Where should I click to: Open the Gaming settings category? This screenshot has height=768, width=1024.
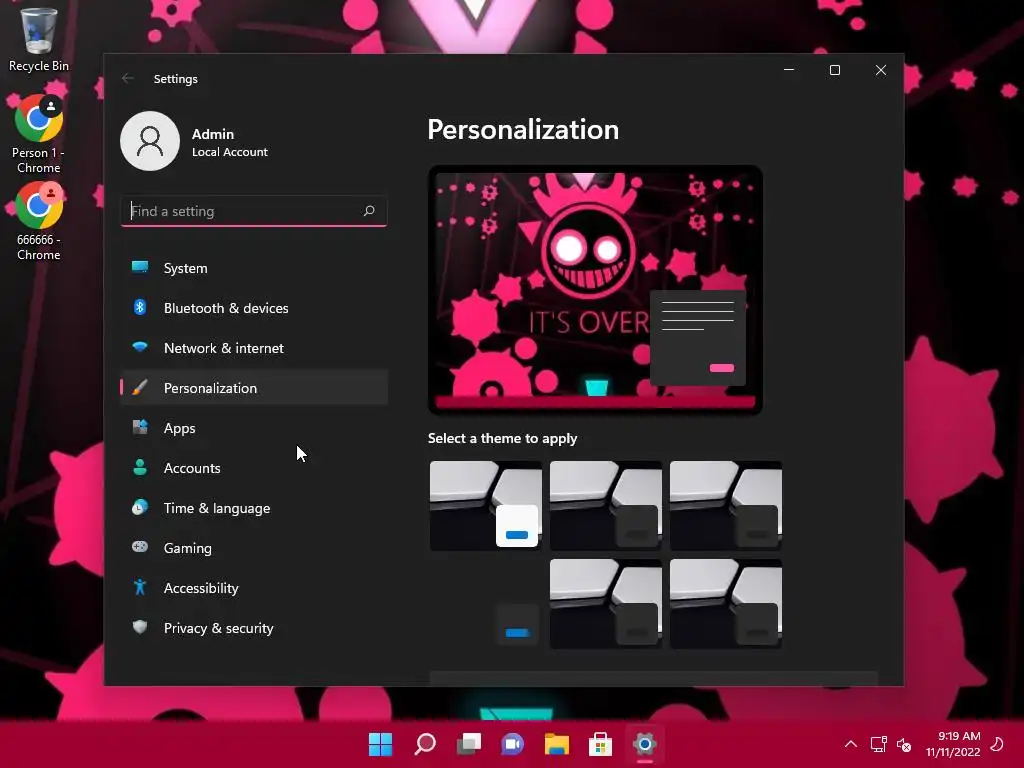(x=254, y=548)
